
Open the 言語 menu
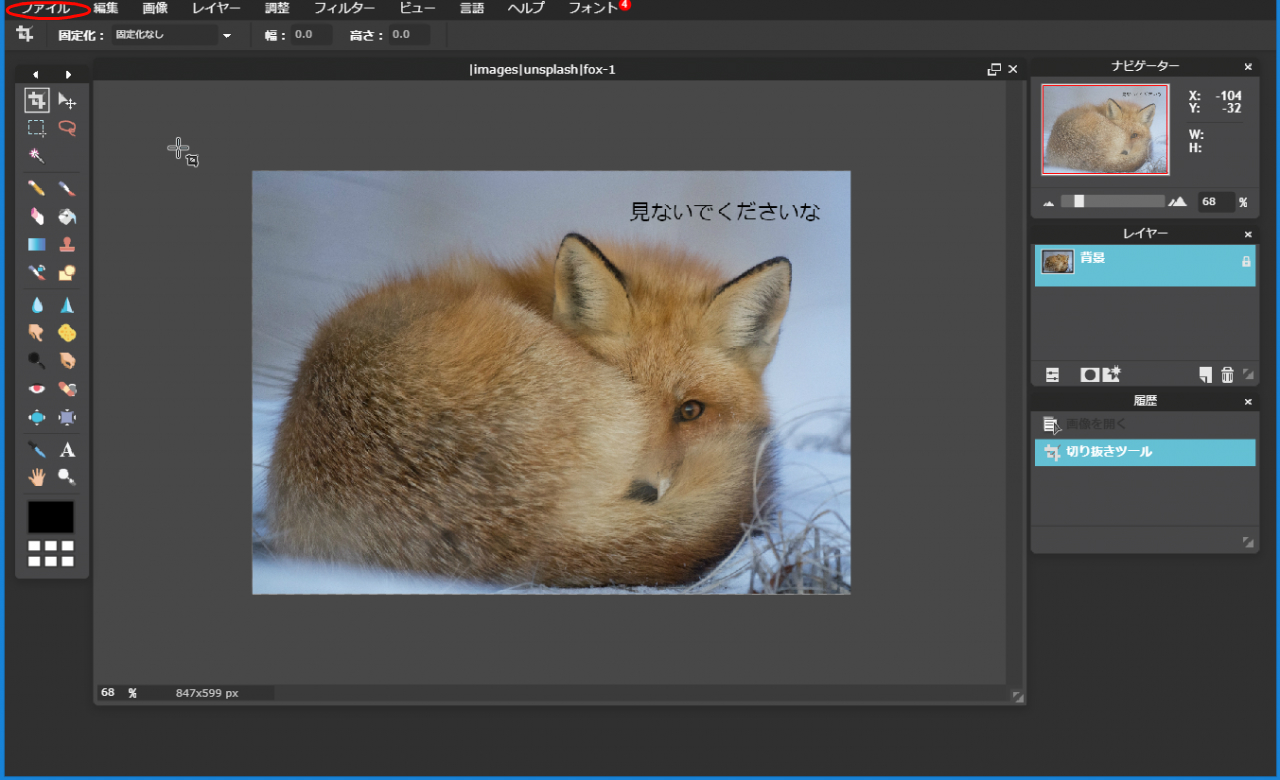click(x=472, y=8)
